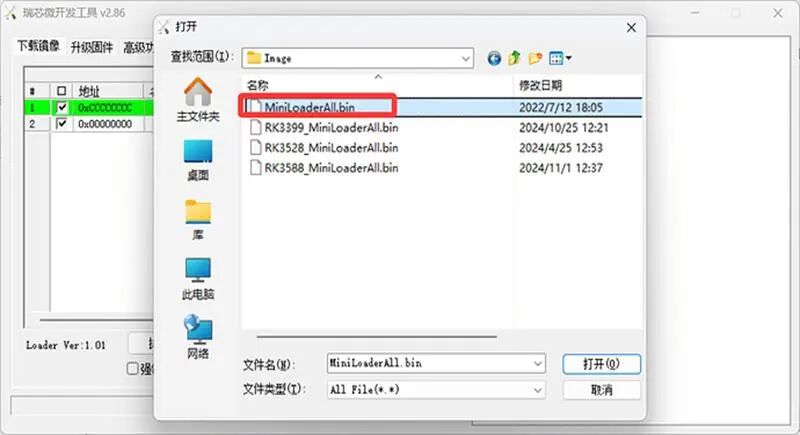Screen dimensions: 800x435
Task: Toggle checkbox for row 2 address 0x00000000
Action: pos(62,124)
